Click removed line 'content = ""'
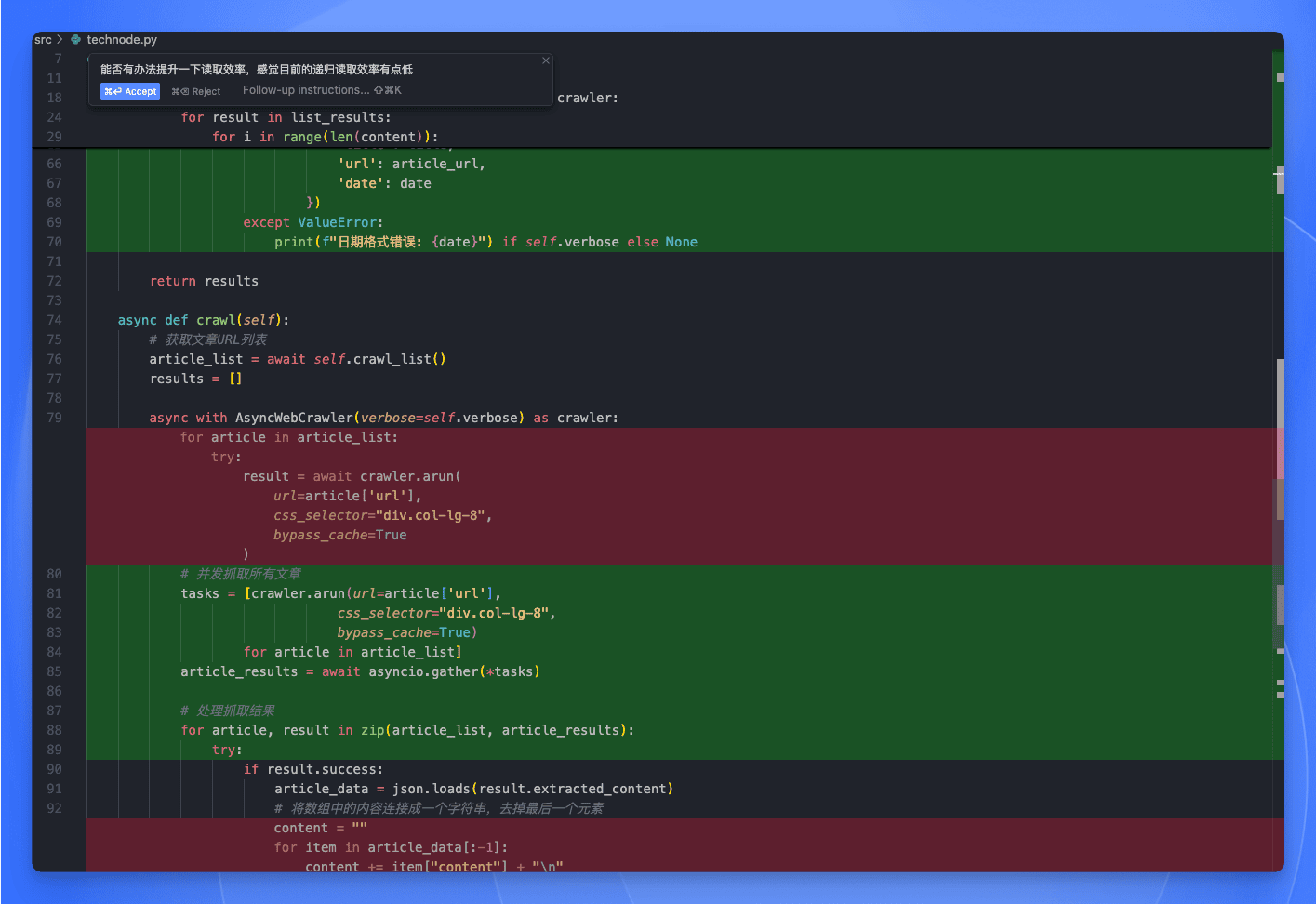The image size is (1316, 904). click(320, 828)
